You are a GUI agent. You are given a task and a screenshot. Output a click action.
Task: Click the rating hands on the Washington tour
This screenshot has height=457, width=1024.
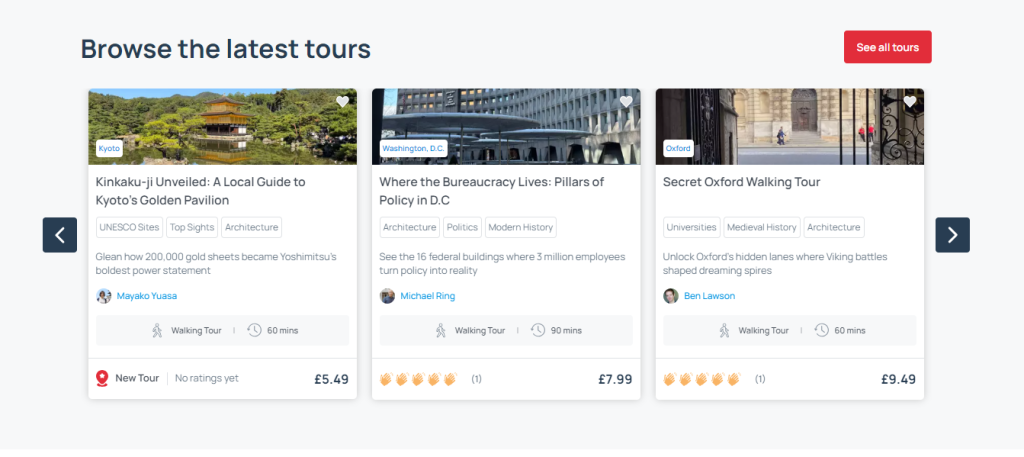pos(418,379)
